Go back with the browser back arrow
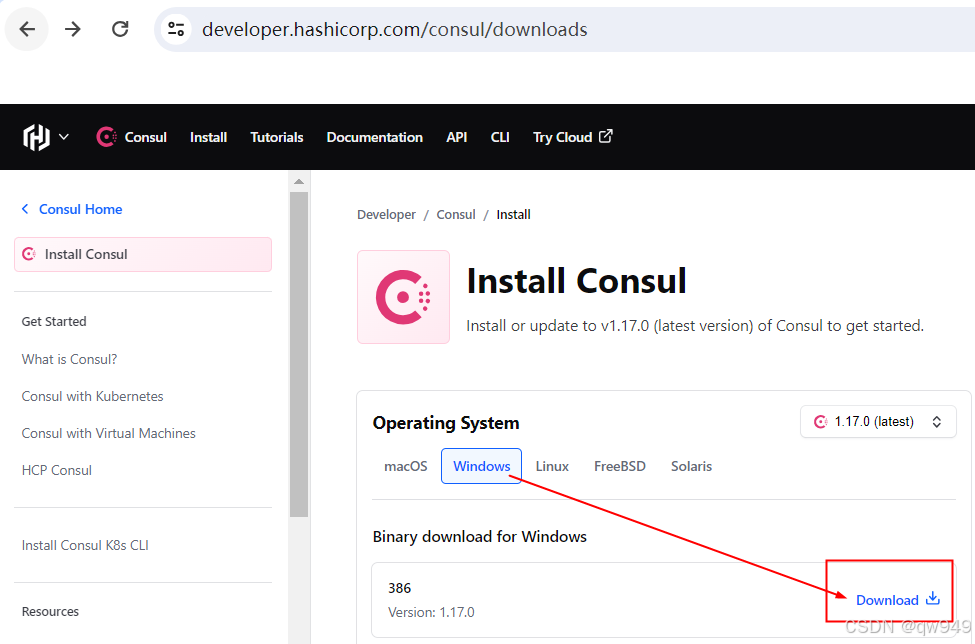Image resolution: width=975 pixels, height=644 pixels. pyautogui.click(x=27, y=29)
